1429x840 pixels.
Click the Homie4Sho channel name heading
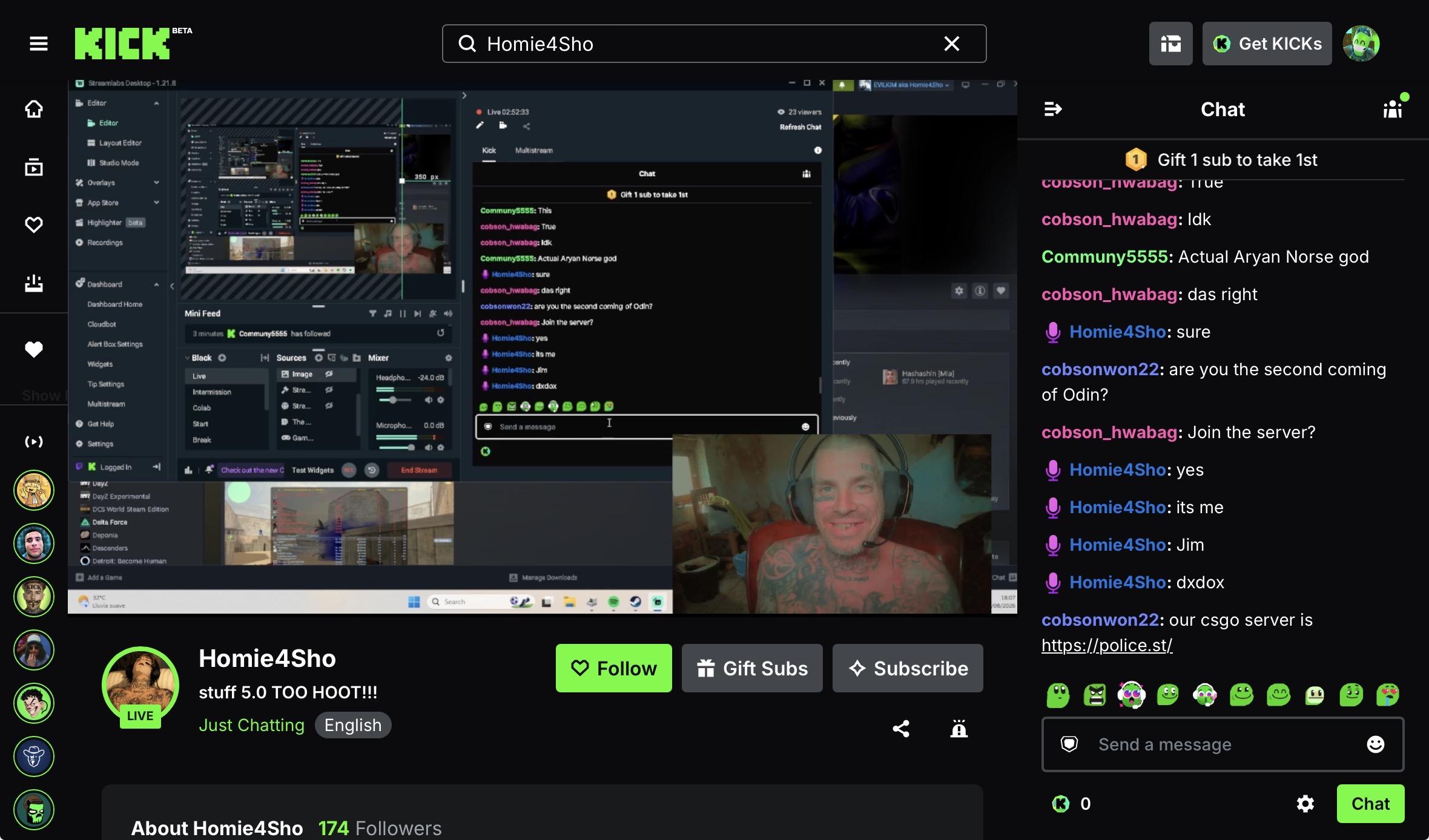click(267, 658)
